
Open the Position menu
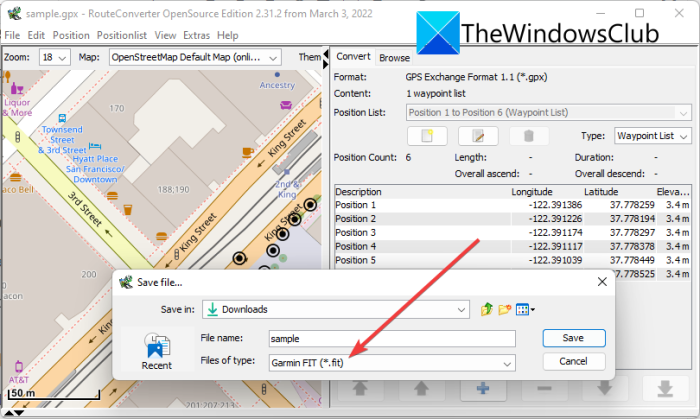pyautogui.click(x=71, y=35)
